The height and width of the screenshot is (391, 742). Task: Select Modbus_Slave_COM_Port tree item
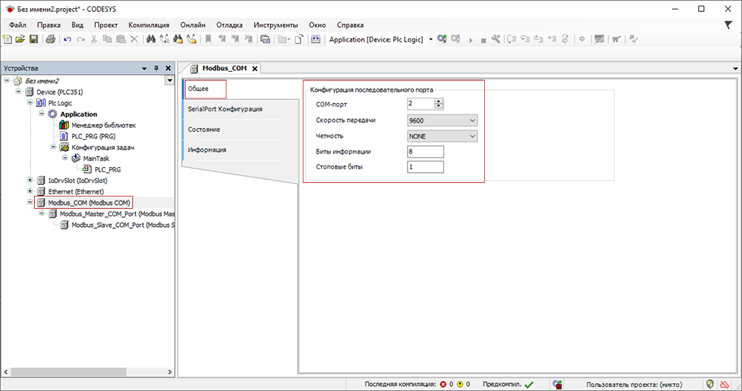point(123,225)
